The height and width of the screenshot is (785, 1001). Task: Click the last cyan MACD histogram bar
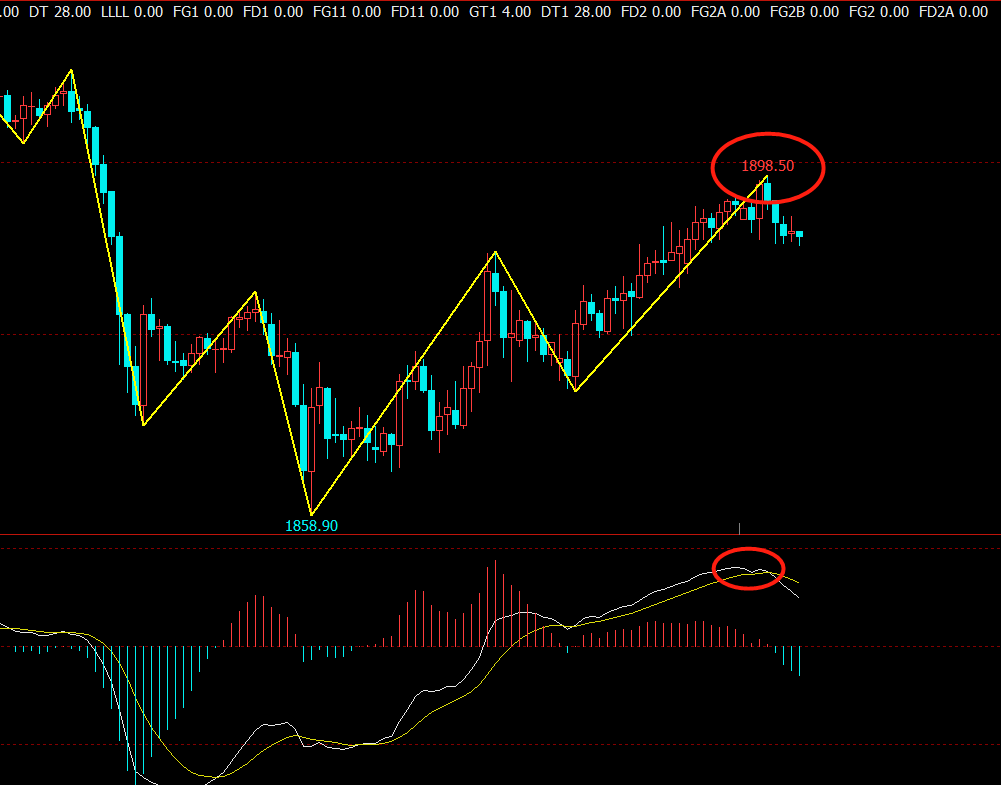point(799,661)
